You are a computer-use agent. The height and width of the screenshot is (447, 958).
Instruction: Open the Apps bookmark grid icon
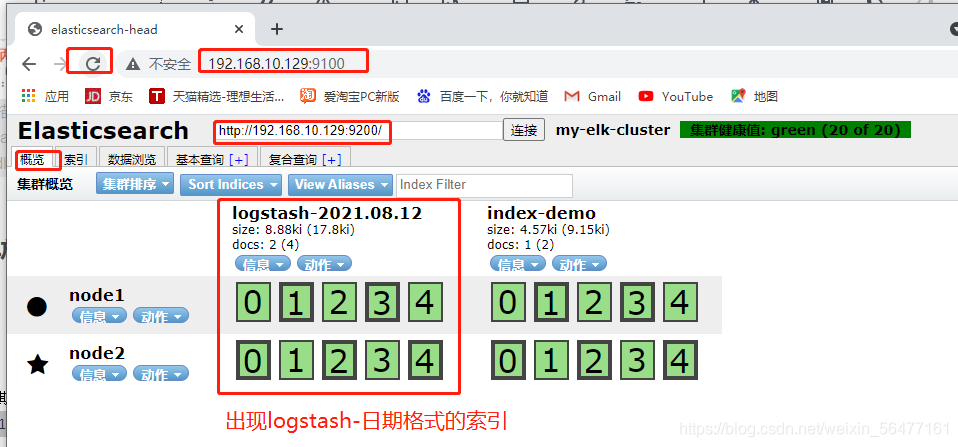tap(28, 96)
